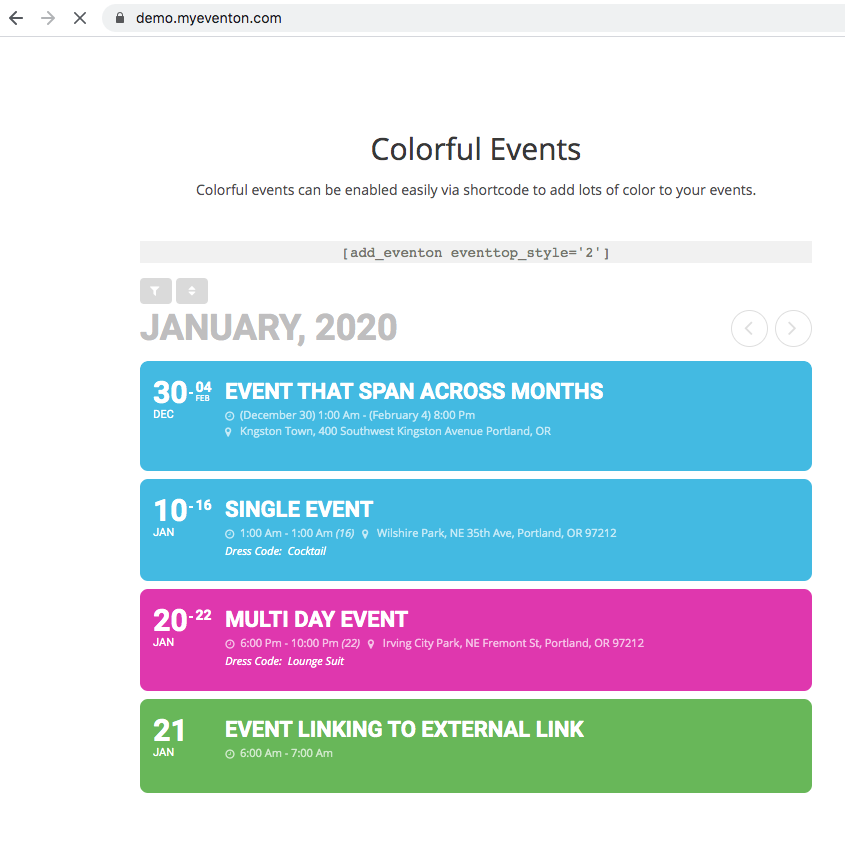Screen dimensions: 845x855
Task: Expand the pink Multi Day Event card title
Action: tap(316, 619)
